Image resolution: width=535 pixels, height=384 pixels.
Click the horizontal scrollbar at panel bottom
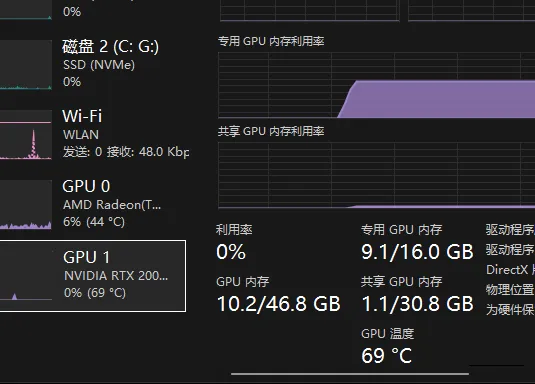click(350, 374)
